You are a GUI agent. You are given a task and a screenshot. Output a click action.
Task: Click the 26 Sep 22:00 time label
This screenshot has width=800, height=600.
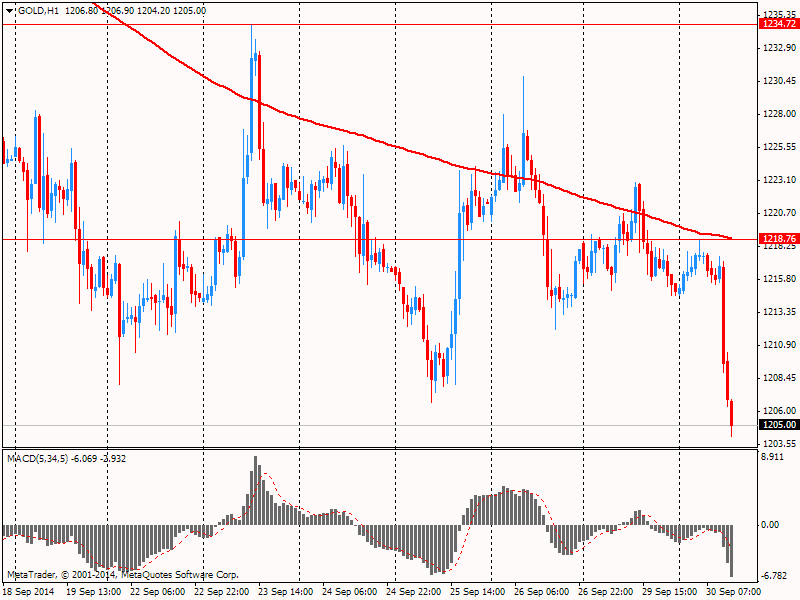coord(606,591)
